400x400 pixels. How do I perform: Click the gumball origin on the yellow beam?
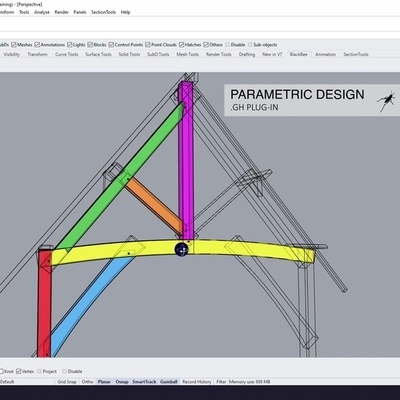coord(182,249)
